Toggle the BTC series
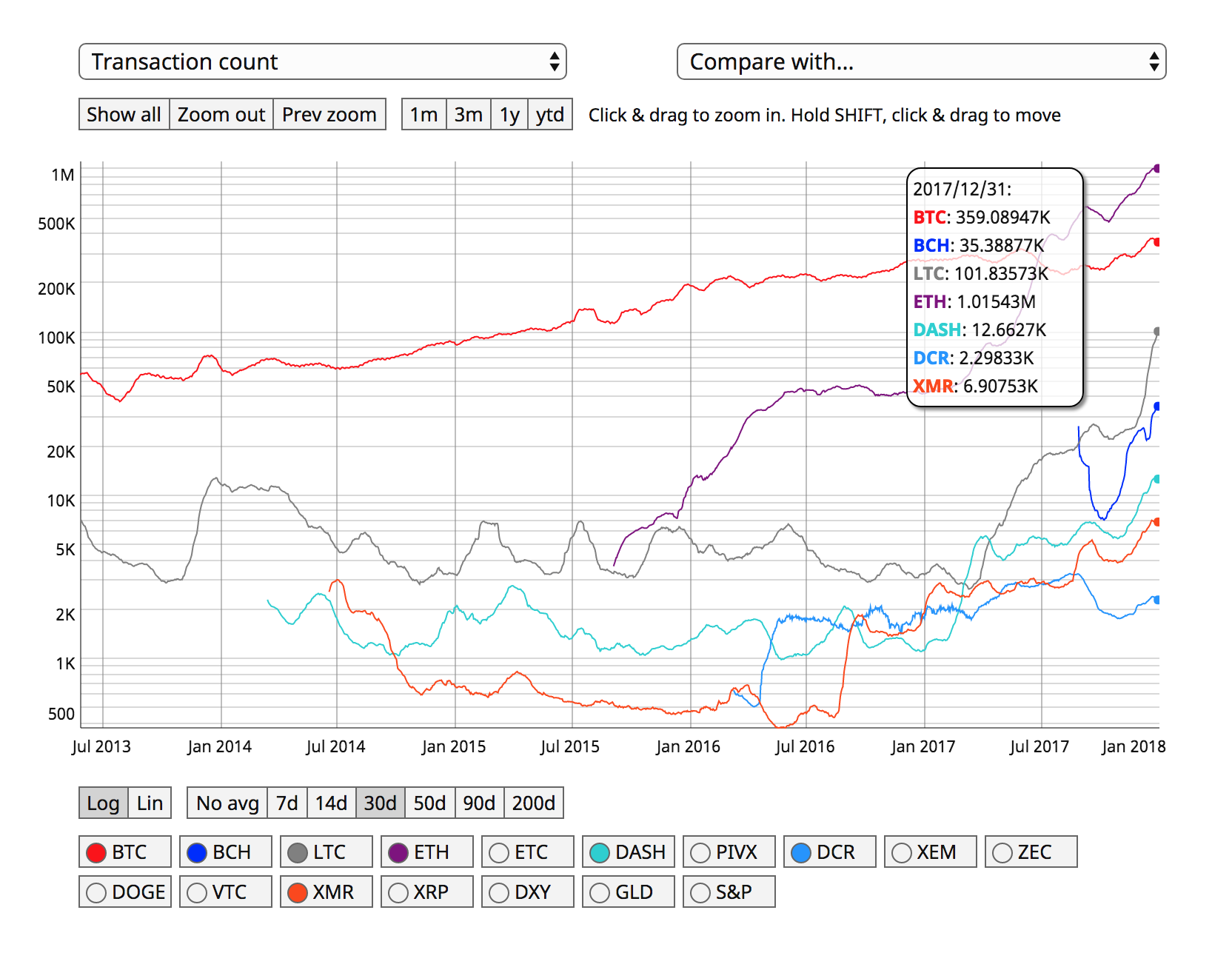The image size is (1232, 970). tap(125, 852)
